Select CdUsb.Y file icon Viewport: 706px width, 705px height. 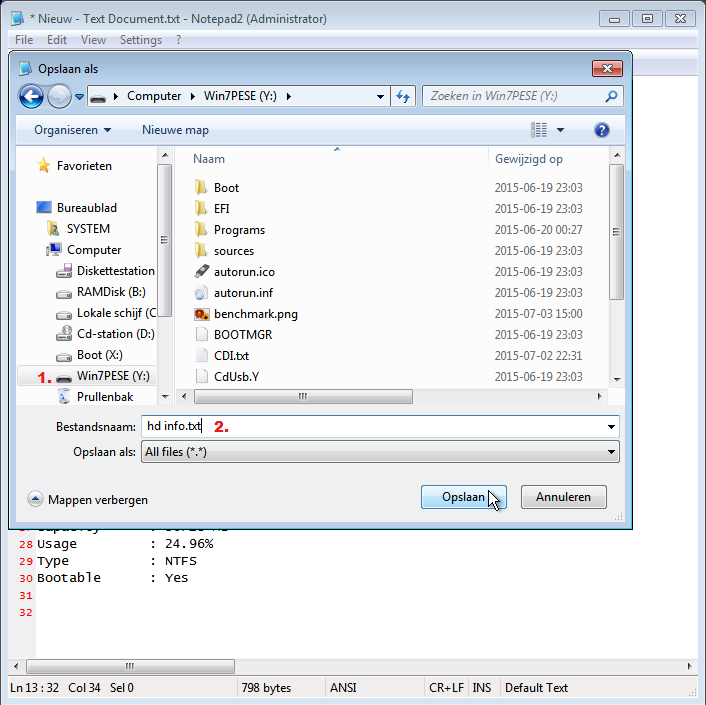coord(202,376)
